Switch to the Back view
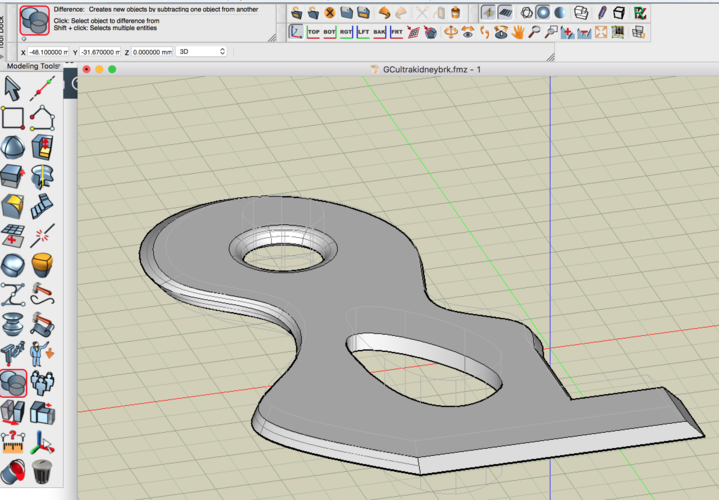The height and width of the screenshot is (500, 719). [x=380, y=32]
